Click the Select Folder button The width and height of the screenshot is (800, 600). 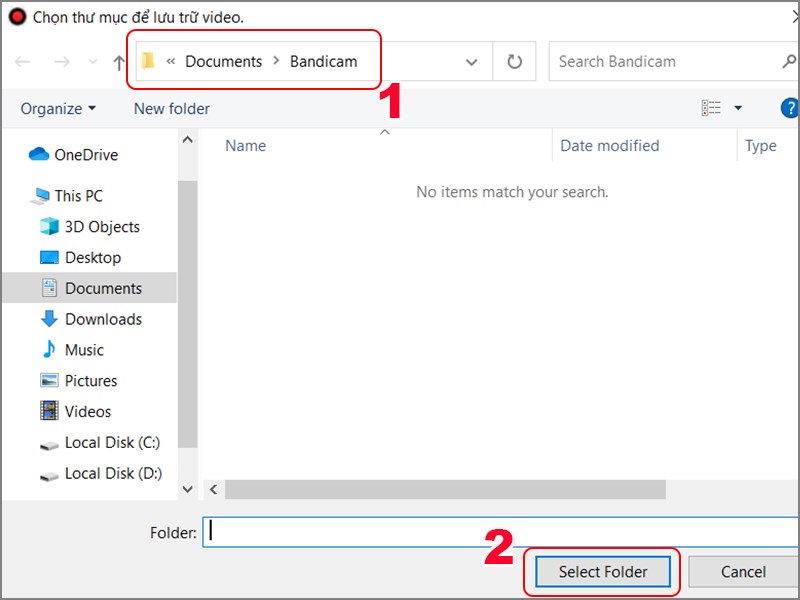click(603, 572)
